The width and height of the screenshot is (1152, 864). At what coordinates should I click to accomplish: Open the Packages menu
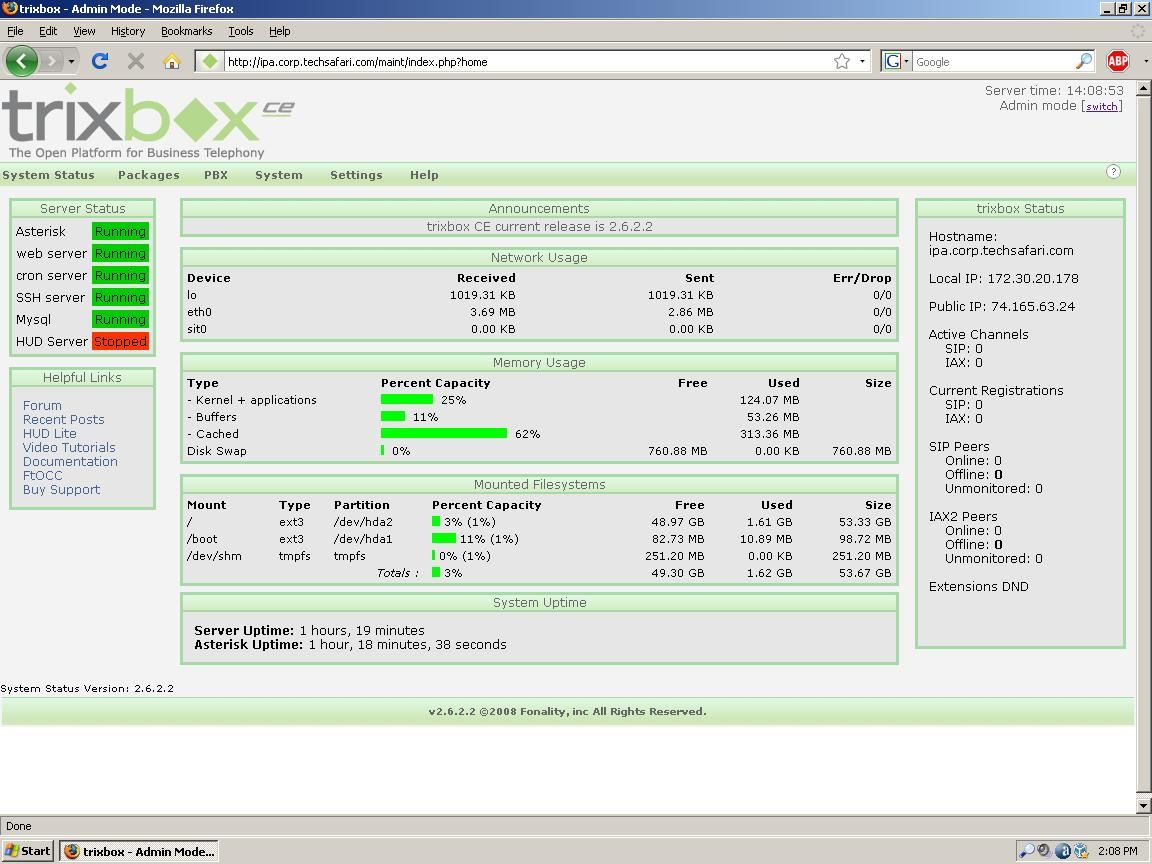click(x=148, y=175)
